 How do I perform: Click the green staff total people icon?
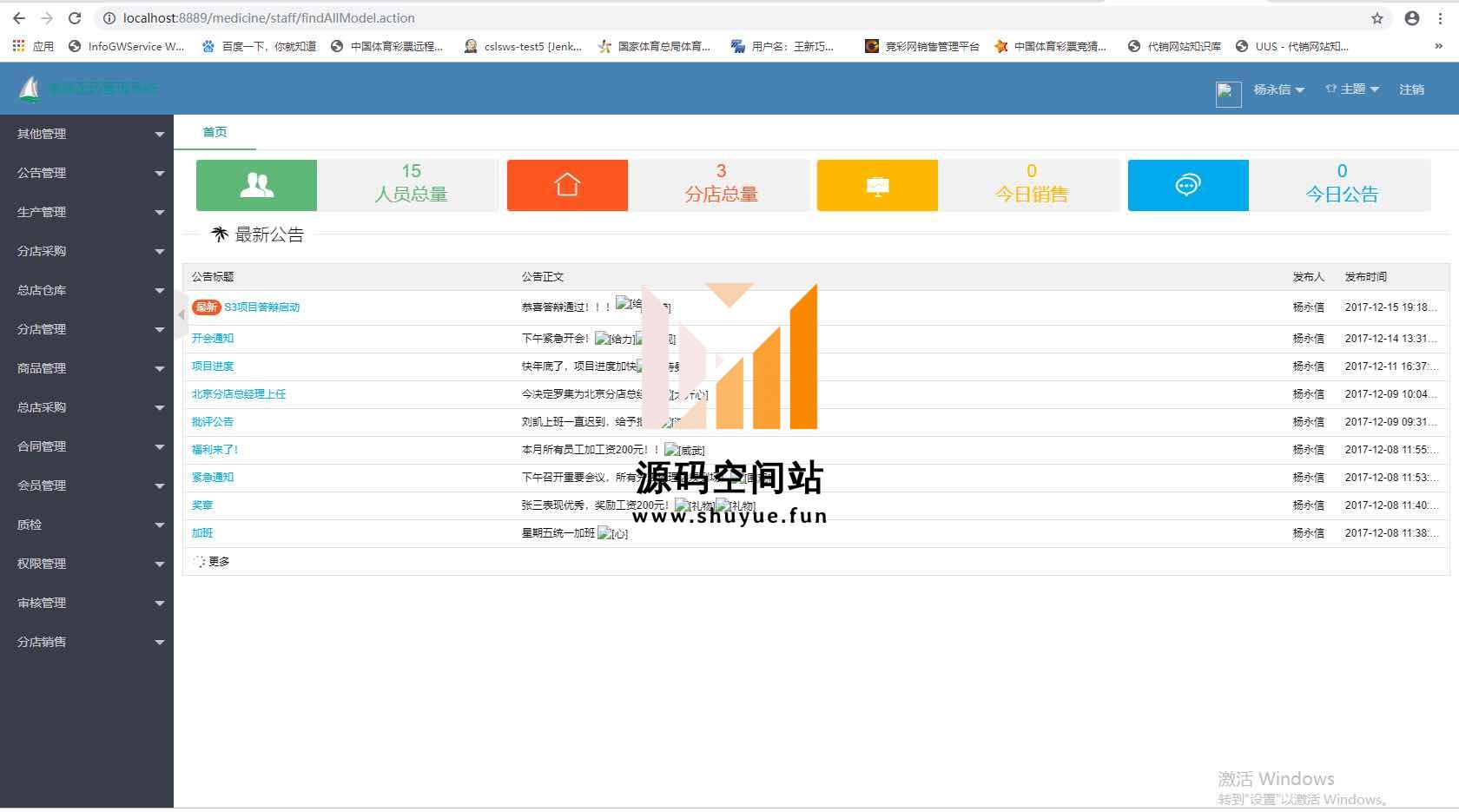(x=256, y=185)
